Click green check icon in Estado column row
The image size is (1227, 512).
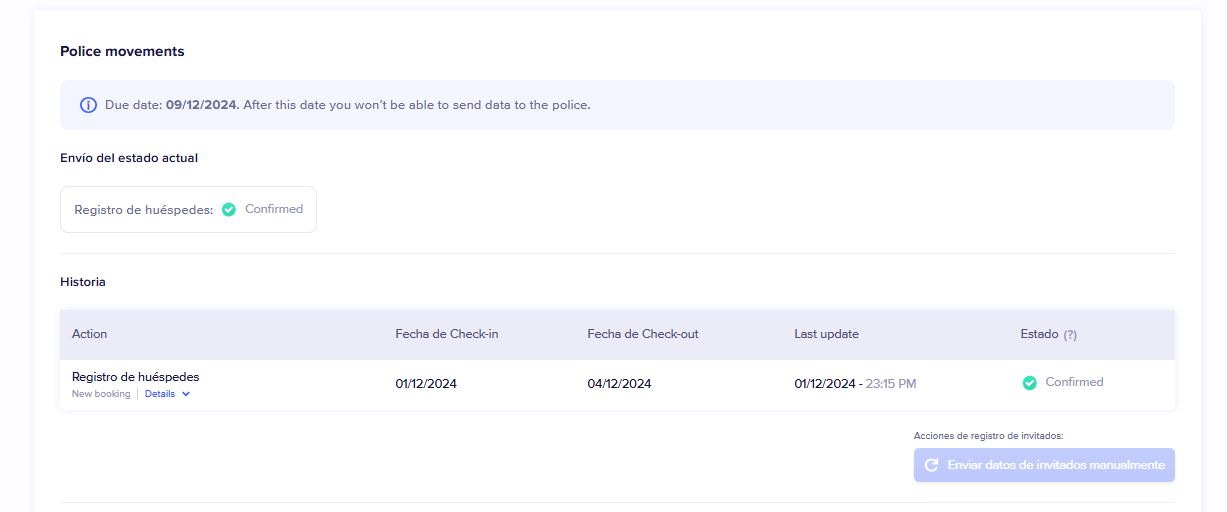[x=1029, y=383]
